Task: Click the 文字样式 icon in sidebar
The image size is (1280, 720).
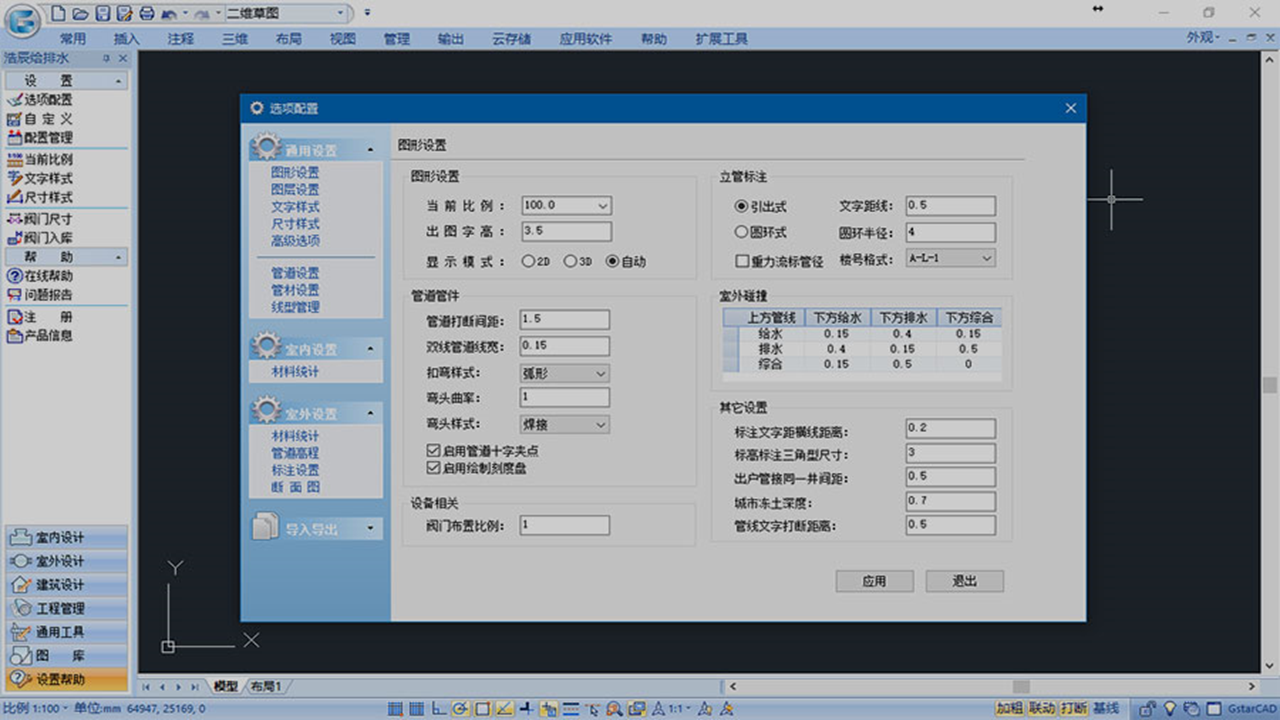Action: (14, 178)
